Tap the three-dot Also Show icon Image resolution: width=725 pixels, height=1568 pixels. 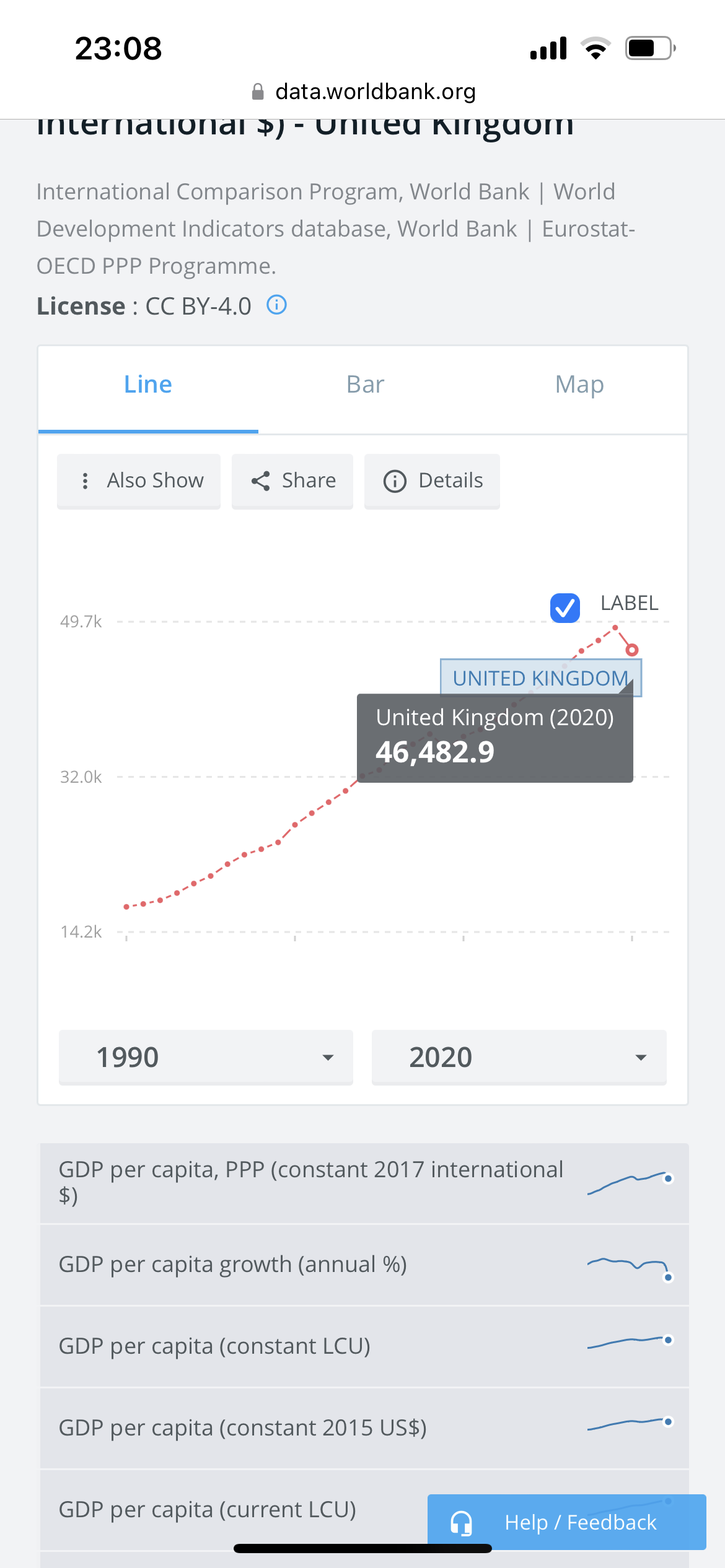pos(85,481)
